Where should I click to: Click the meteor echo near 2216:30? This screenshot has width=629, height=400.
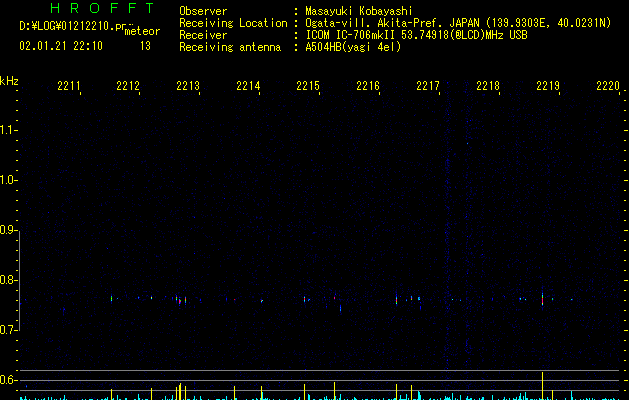(396, 299)
